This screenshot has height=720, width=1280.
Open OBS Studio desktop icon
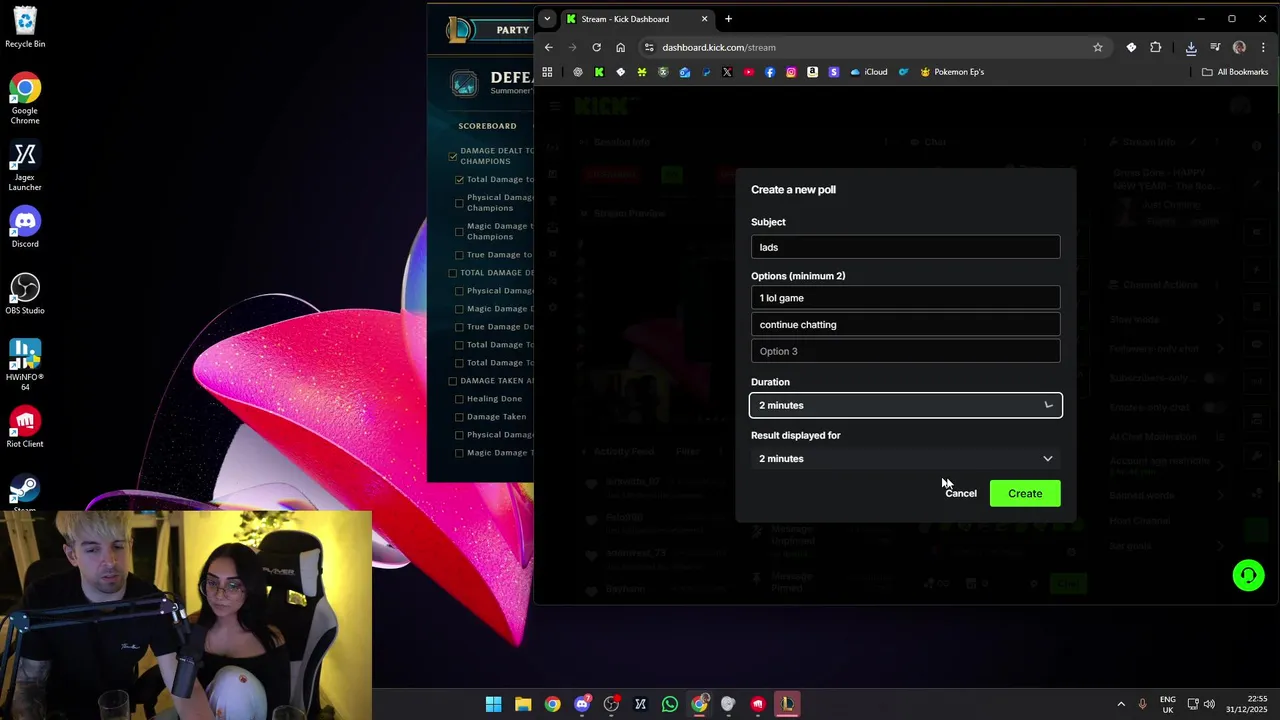(x=25, y=295)
